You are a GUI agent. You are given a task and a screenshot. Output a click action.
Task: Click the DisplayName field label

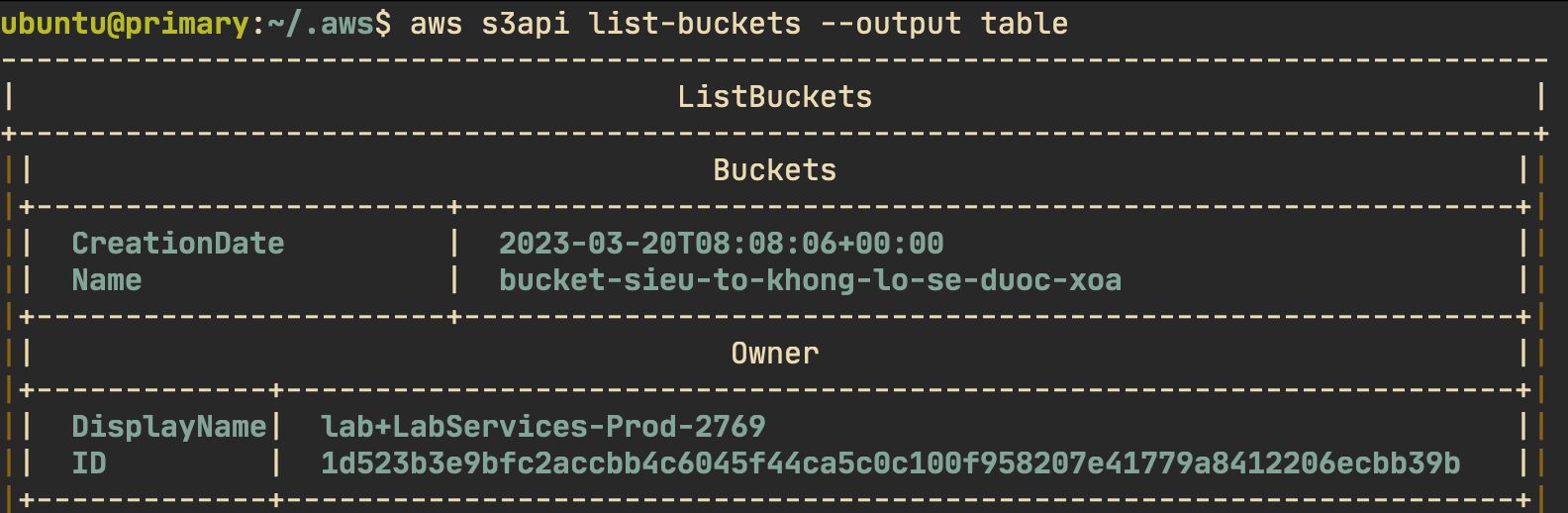(169, 427)
